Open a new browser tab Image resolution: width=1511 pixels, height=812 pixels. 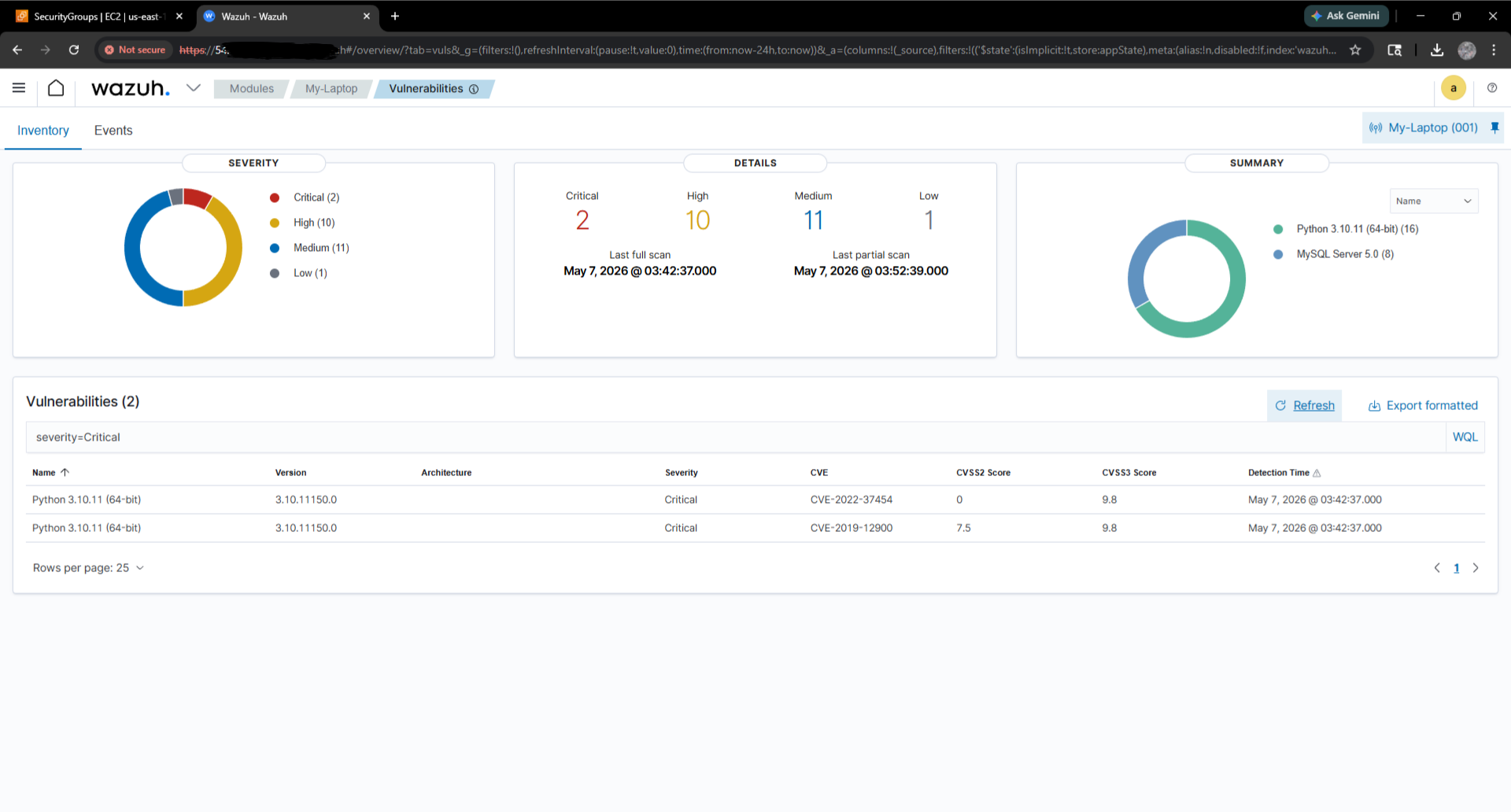[x=395, y=16]
